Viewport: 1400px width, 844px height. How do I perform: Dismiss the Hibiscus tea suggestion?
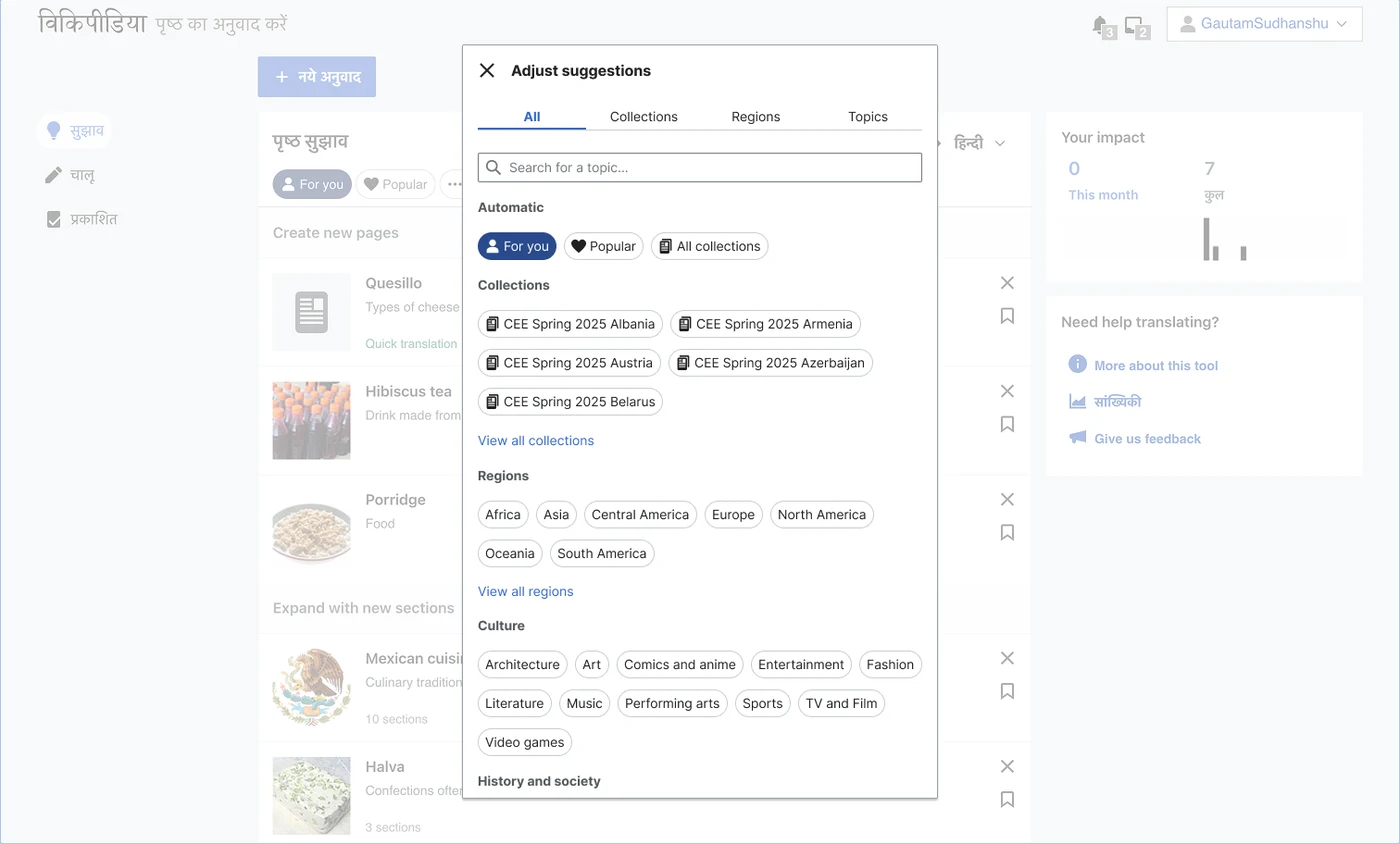tap(1007, 391)
